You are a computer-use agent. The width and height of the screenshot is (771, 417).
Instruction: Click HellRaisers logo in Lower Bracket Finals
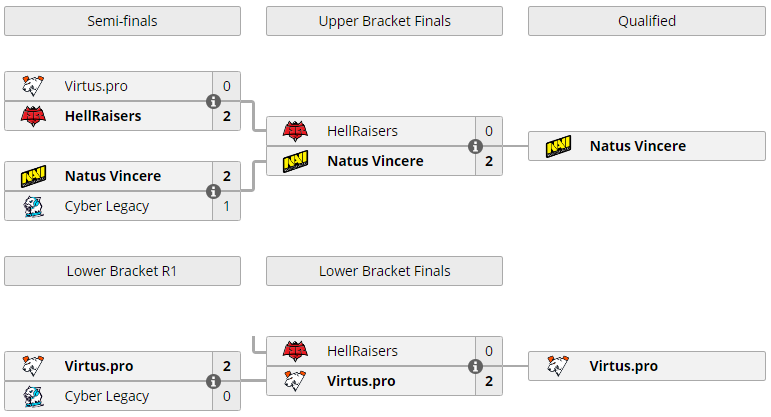coord(296,351)
